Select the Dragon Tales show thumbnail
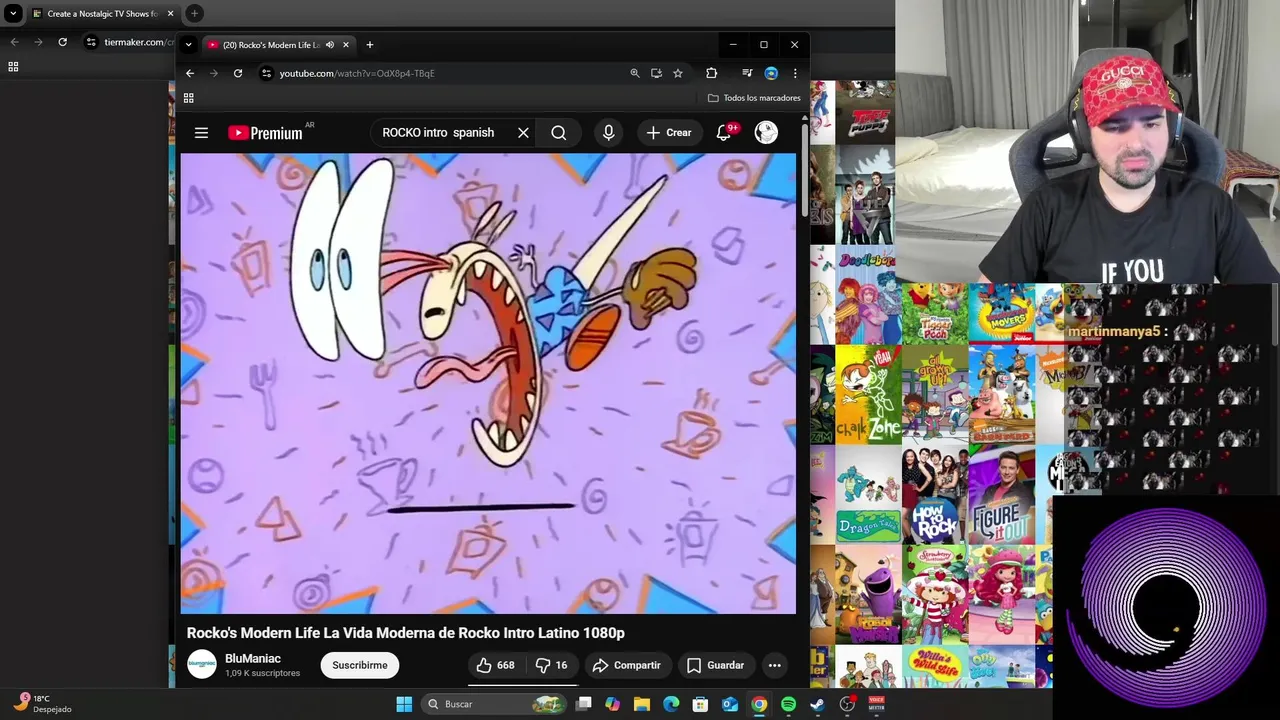This screenshot has height=720, width=1280. coord(868,495)
